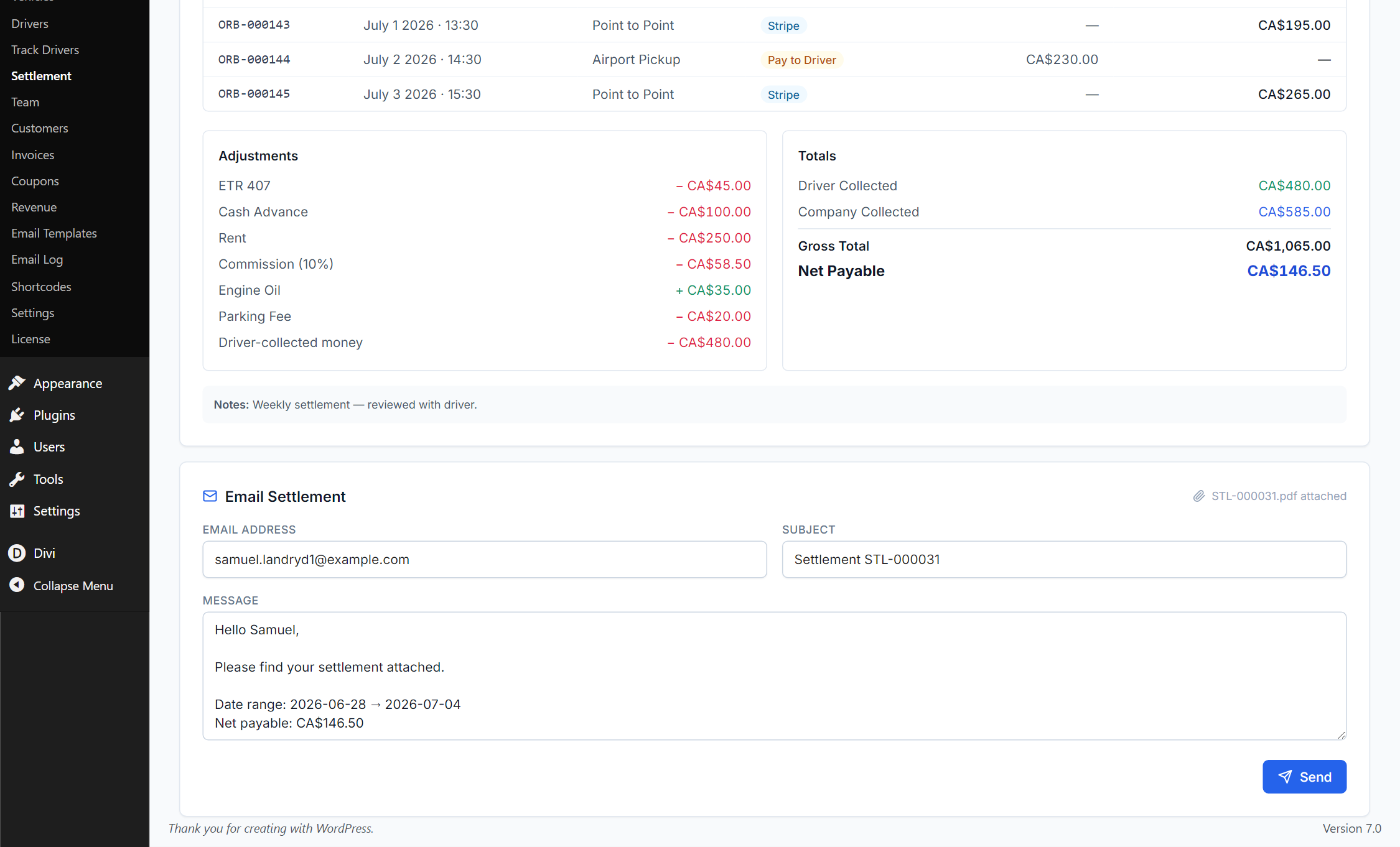Click July 1 2026 · 13:30 date
1400x847 pixels.
pyautogui.click(x=421, y=25)
